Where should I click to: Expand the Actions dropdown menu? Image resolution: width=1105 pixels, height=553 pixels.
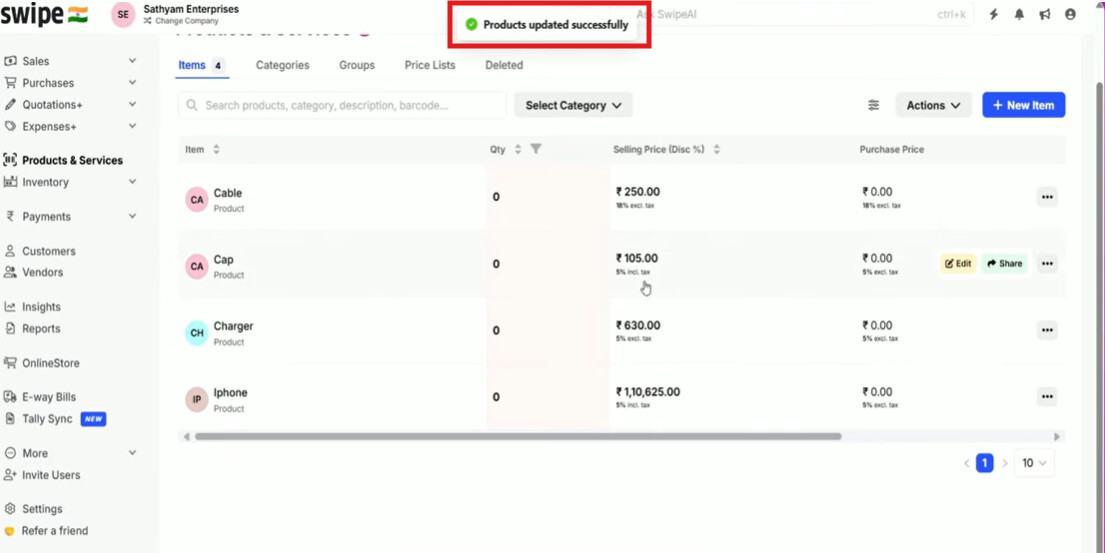pos(932,105)
